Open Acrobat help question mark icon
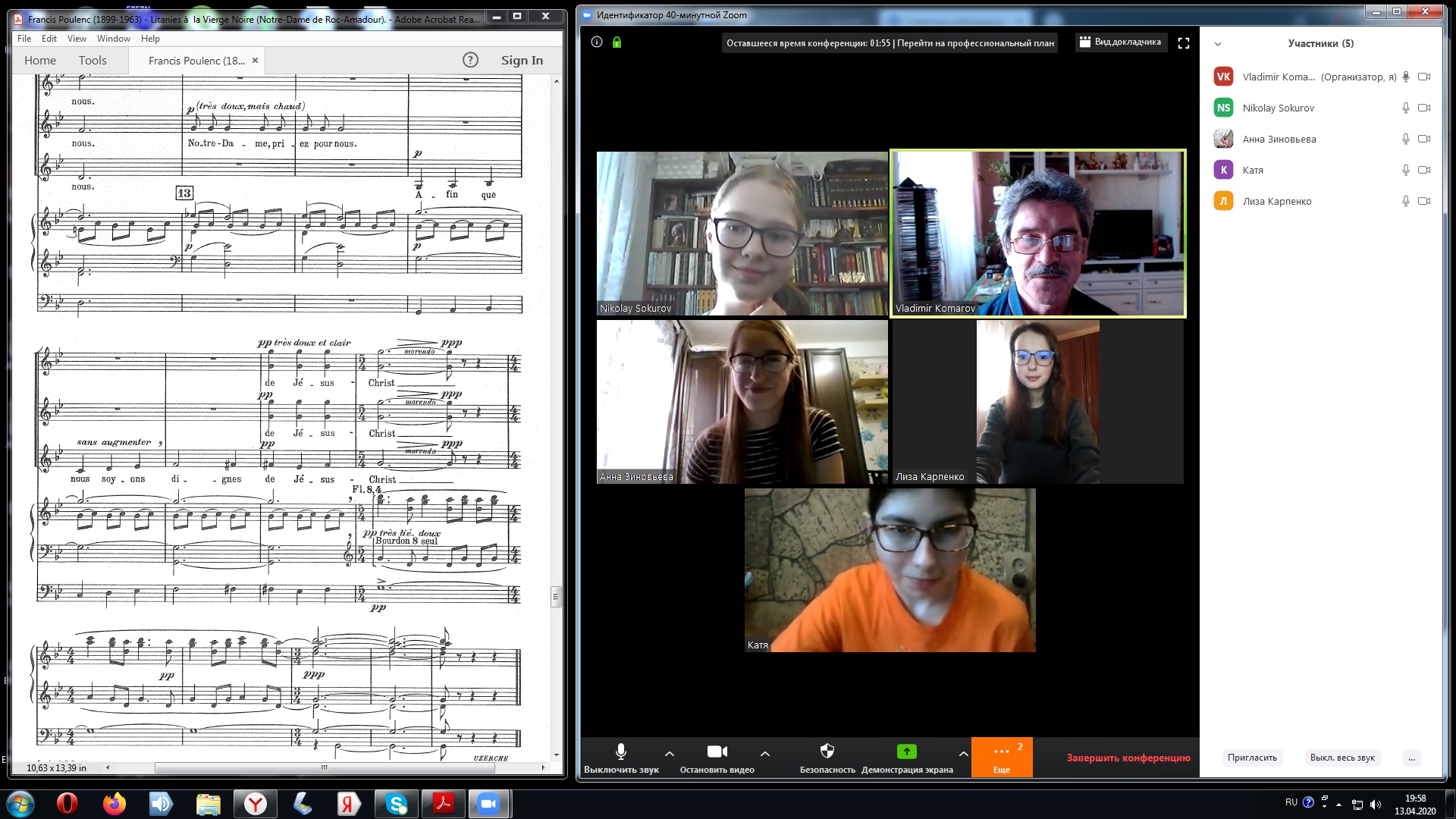Screen dimensions: 1456x819 coord(470,60)
